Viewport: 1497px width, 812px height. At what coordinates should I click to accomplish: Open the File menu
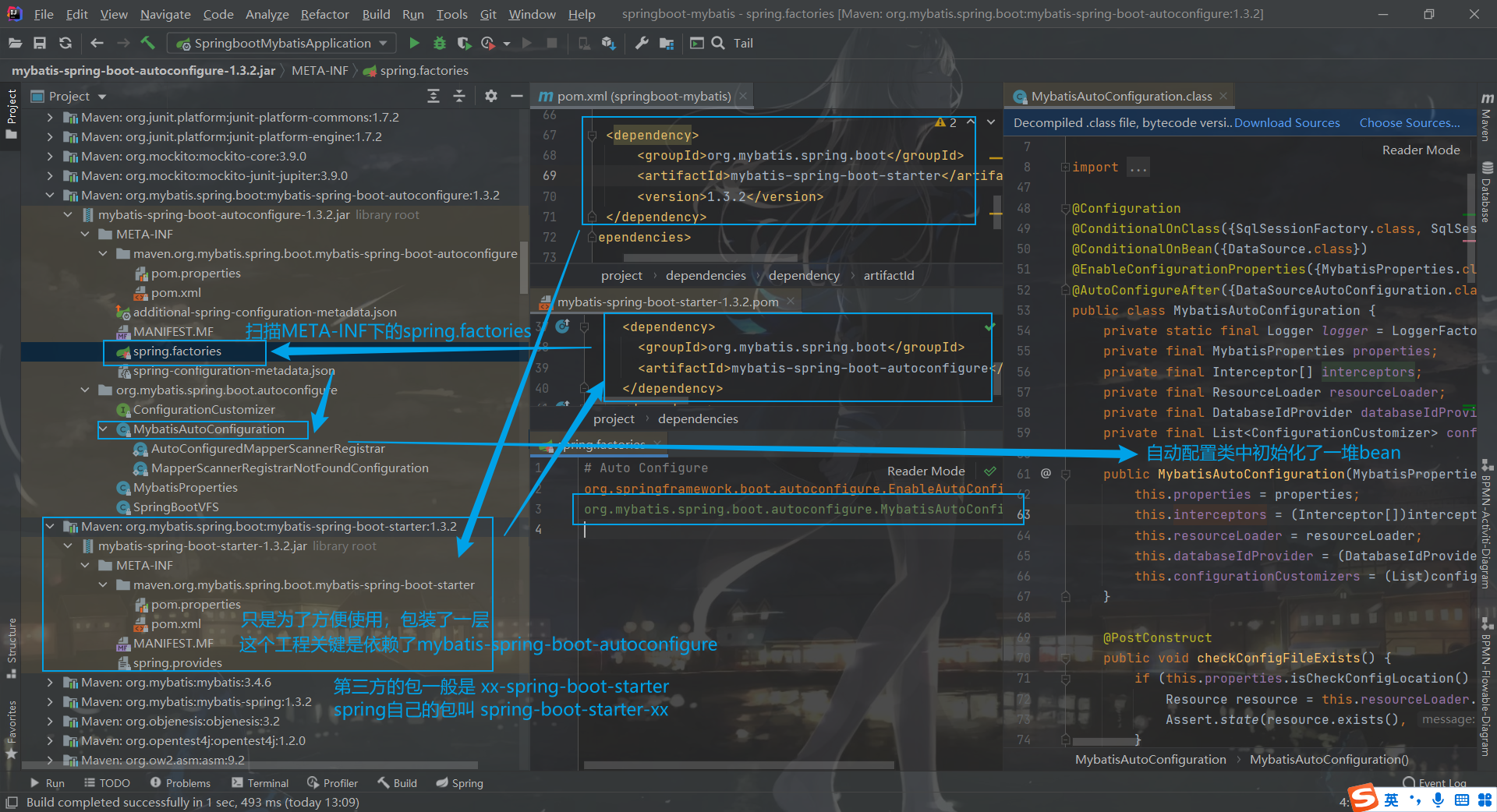(44, 14)
